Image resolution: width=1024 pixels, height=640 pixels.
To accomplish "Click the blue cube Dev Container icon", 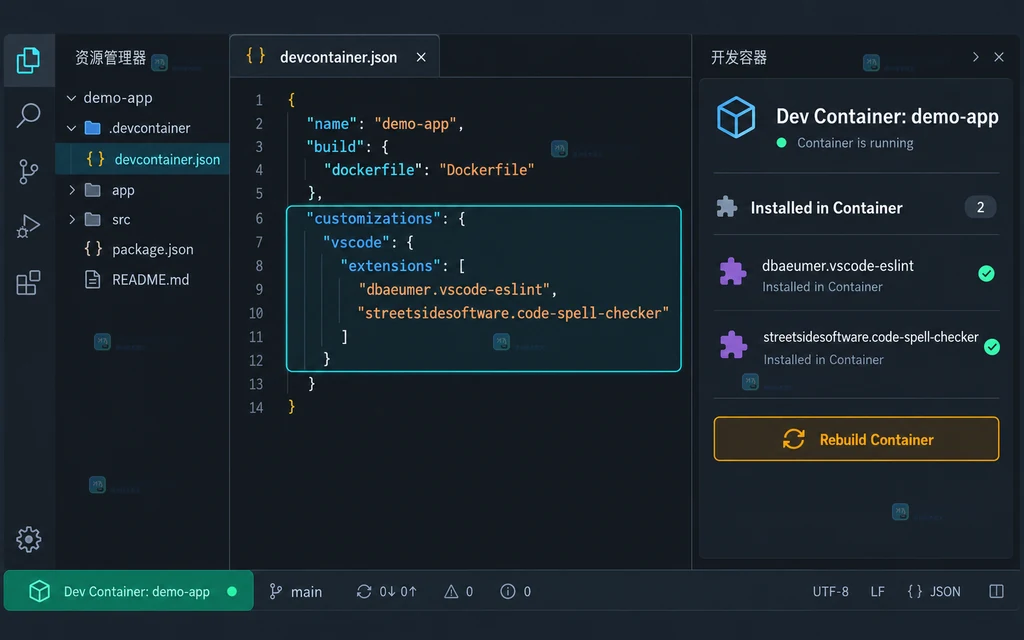I will pyautogui.click(x=736, y=118).
